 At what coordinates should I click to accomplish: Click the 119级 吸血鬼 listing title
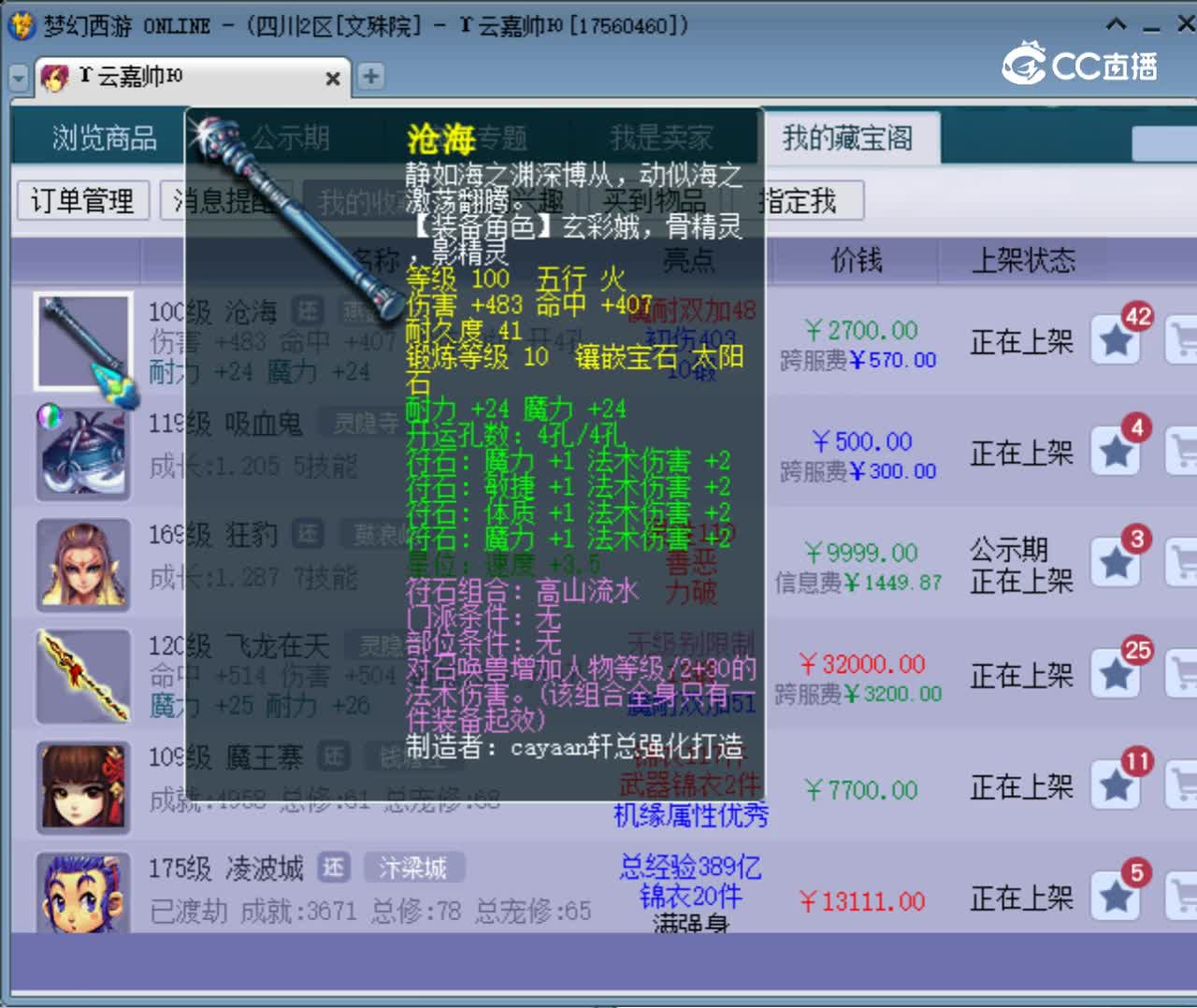tap(225, 424)
